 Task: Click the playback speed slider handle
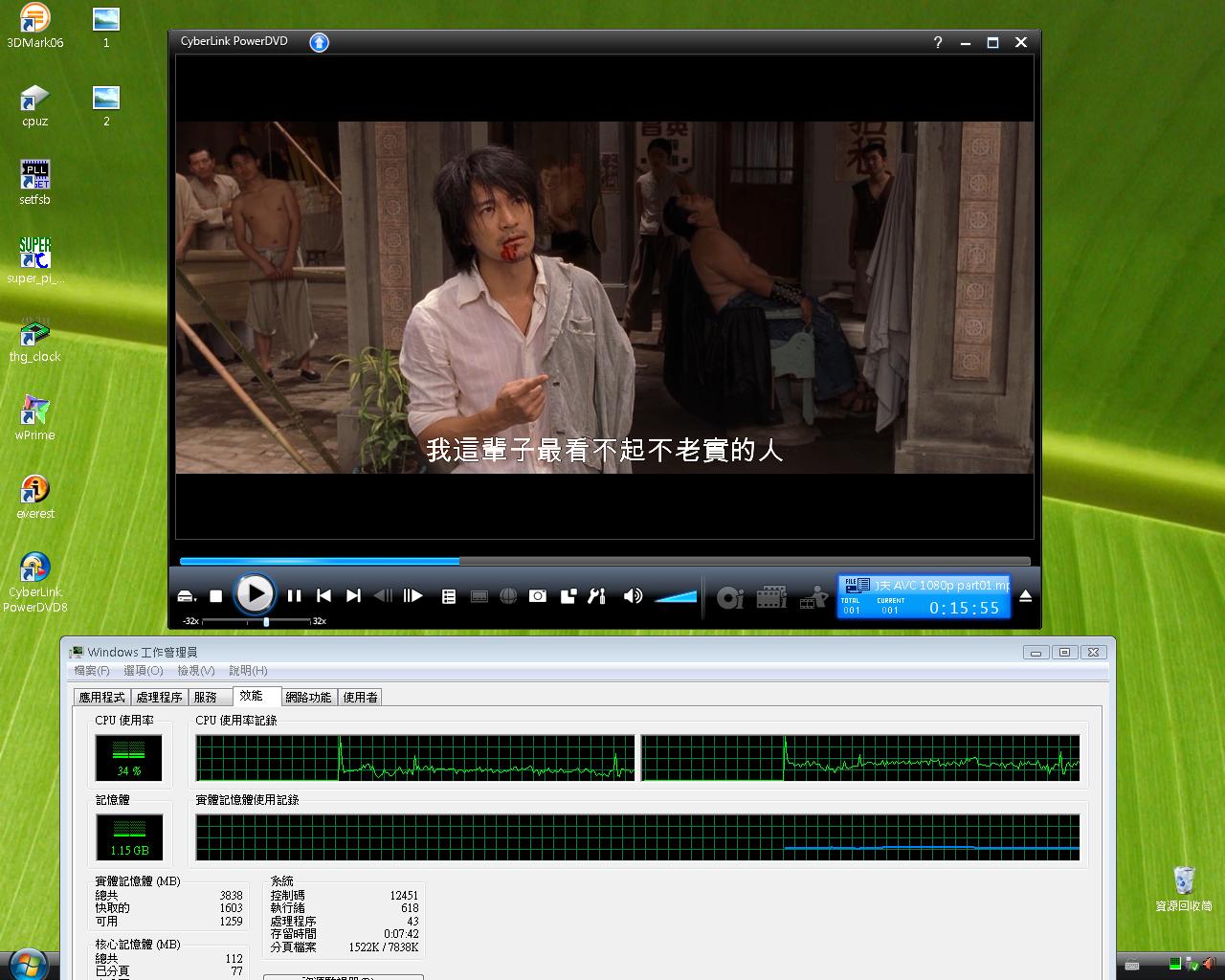(266, 621)
